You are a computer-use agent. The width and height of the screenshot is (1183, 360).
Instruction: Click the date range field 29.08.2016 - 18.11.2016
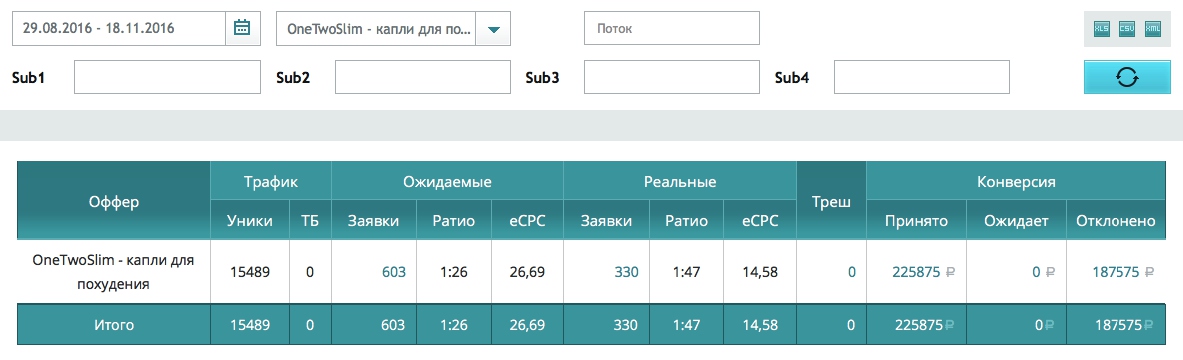point(119,29)
